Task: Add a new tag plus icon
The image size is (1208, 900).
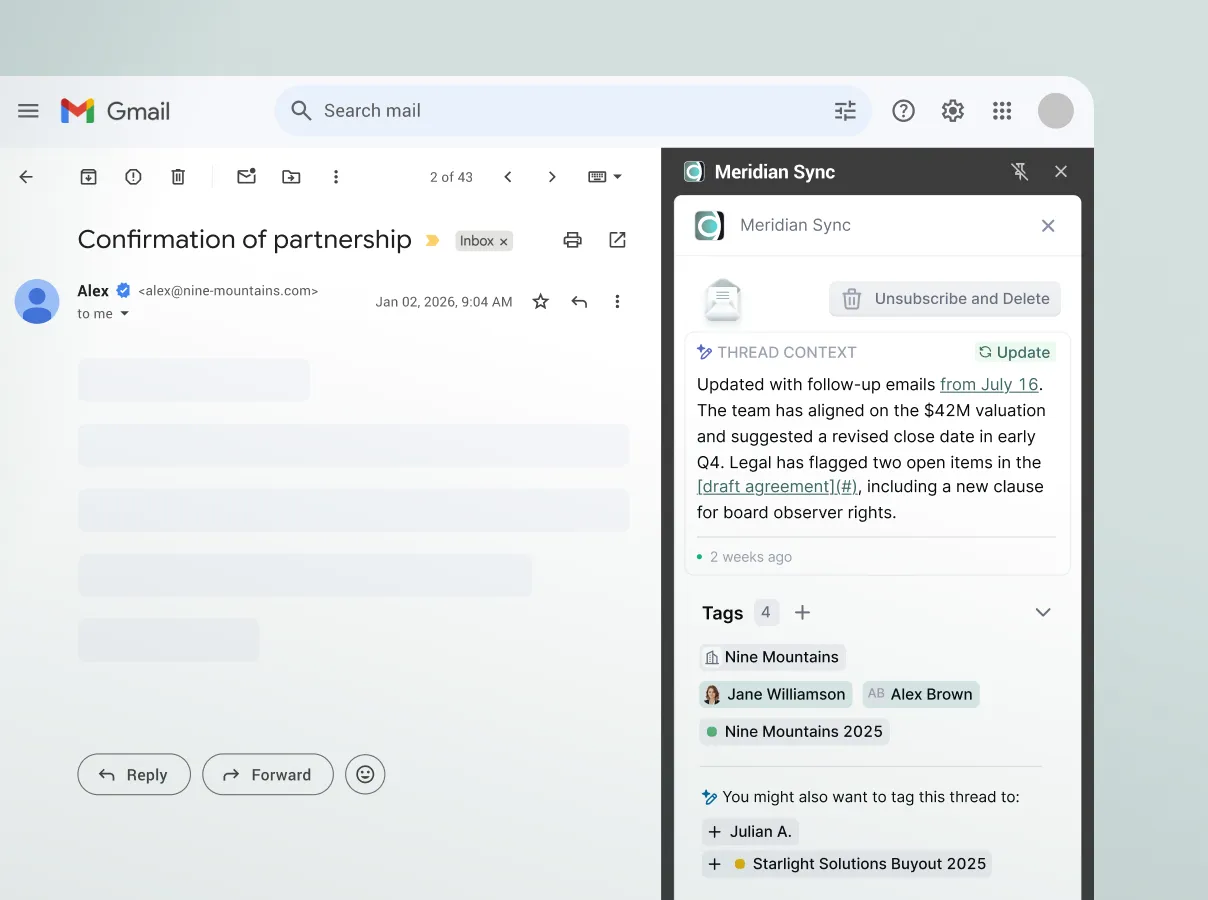Action: pos(802,612)
